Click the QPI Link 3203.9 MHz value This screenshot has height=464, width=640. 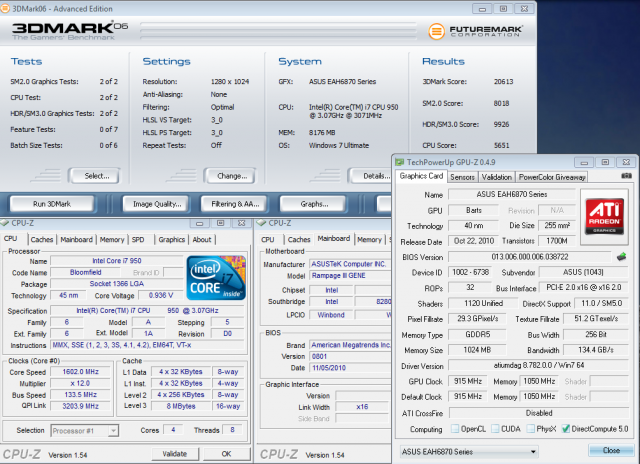point(80,406)
